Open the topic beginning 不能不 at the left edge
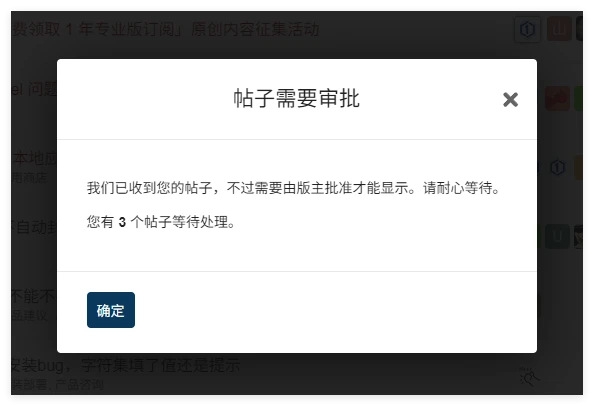Viewport: 594px width, 406px height. [x=33, y=296]
